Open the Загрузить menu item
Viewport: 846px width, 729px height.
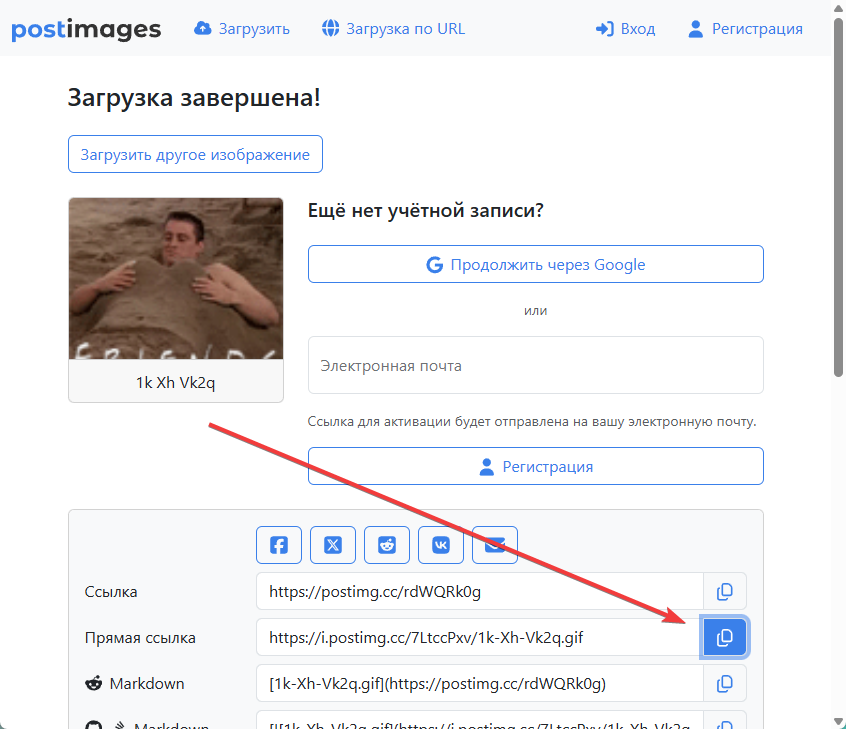click(242, 29)
